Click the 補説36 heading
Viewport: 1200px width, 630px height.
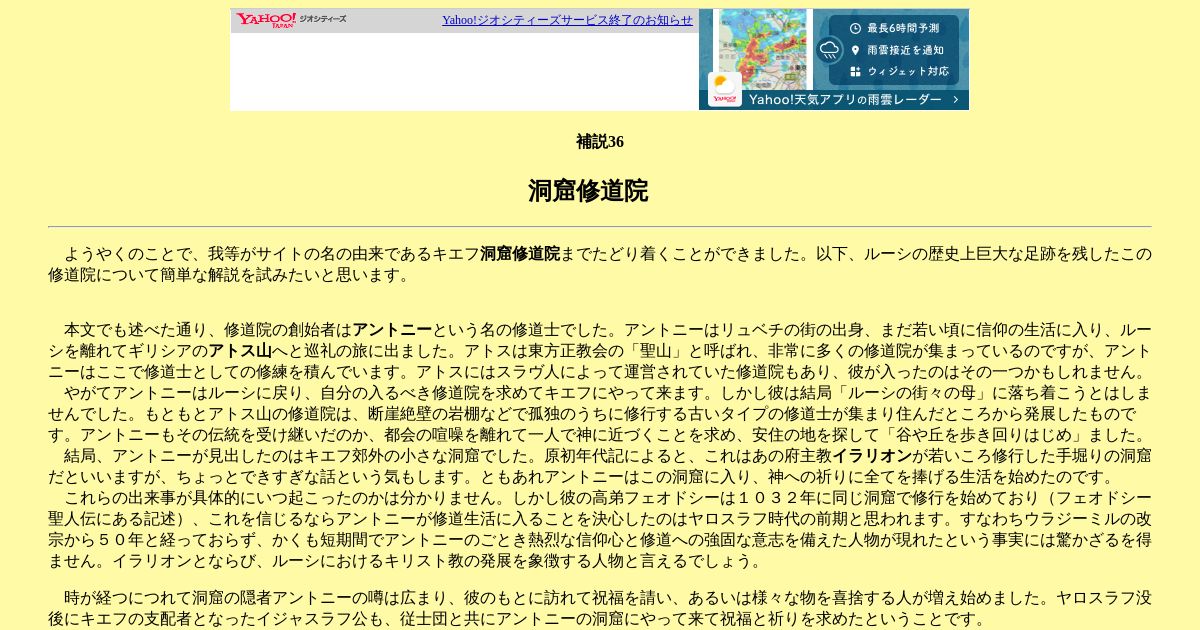pos(600,142)
